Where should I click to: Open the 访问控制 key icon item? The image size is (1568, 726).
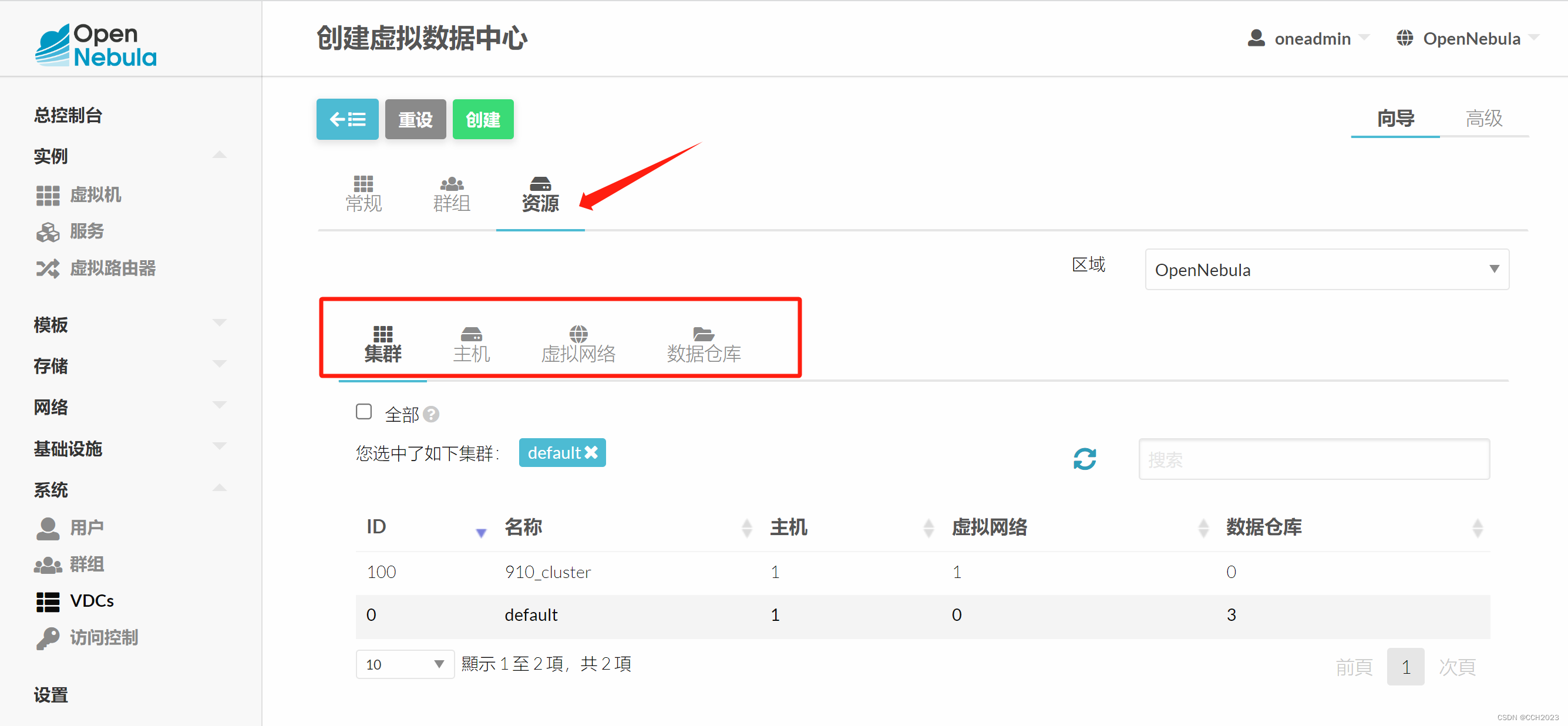[x=103, y=637]
